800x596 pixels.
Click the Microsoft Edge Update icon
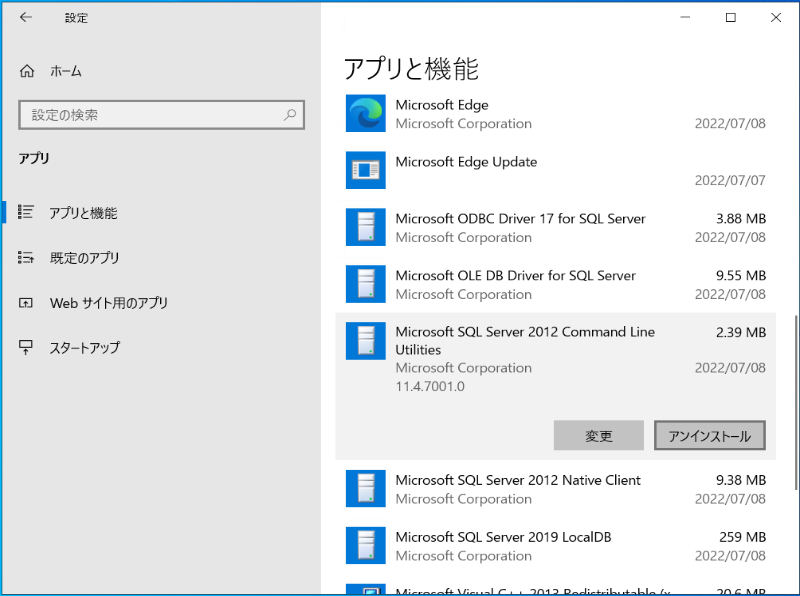pos(365,170)
